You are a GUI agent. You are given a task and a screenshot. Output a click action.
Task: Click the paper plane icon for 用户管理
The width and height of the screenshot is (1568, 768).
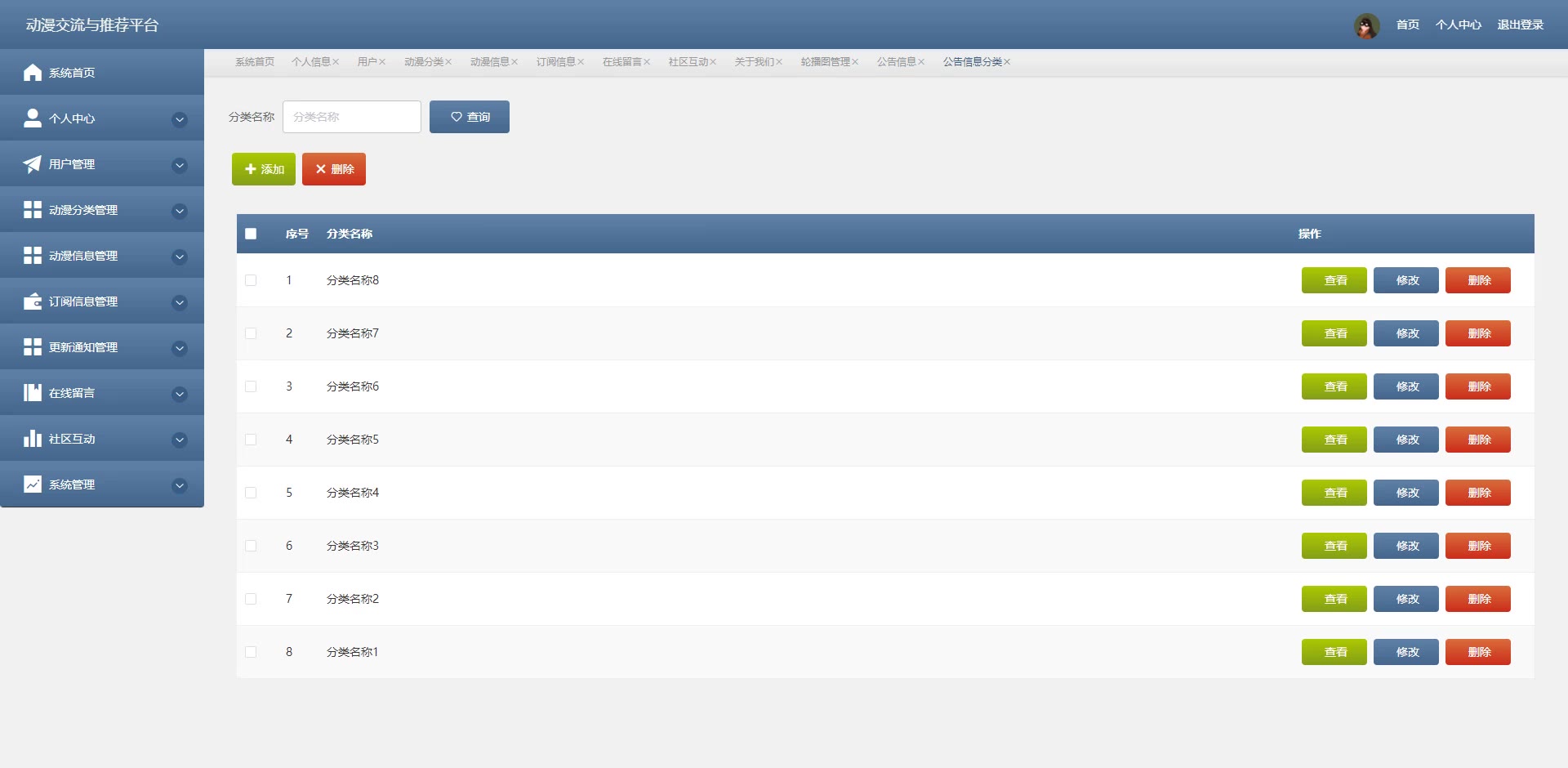[33, 164]
